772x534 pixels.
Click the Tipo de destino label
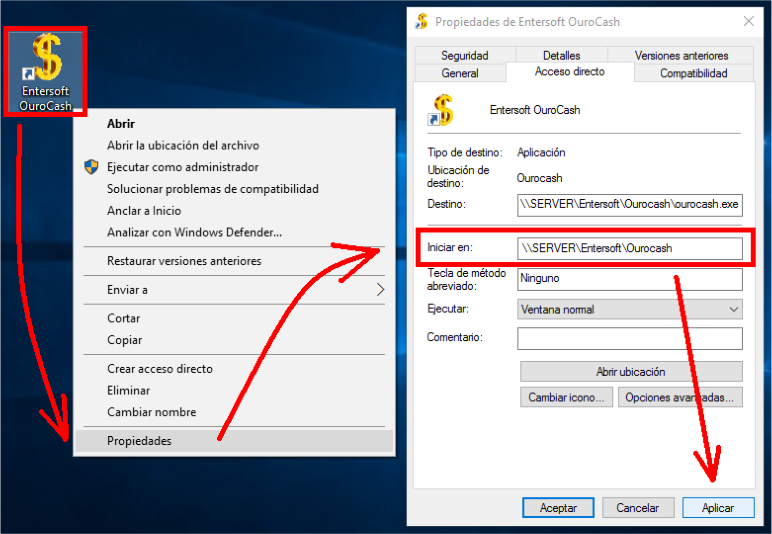pyautogui.click(x=465, y=153)
